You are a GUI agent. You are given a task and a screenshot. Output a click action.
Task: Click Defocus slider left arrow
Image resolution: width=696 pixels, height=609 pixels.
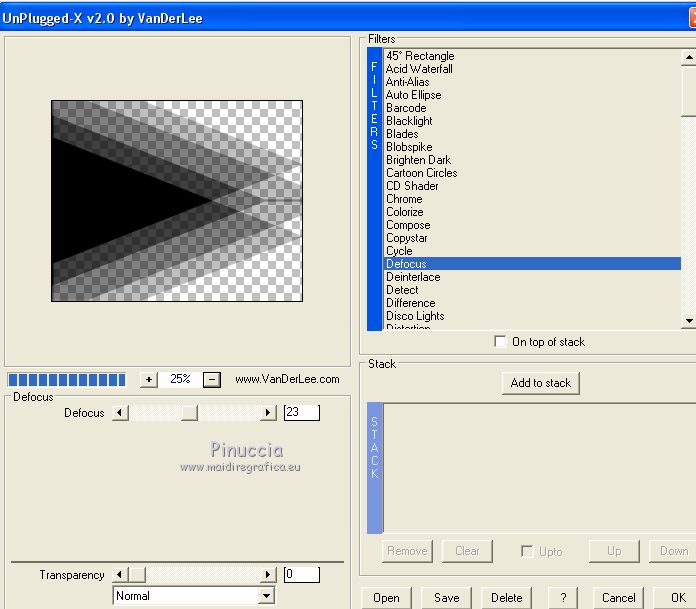coord(120,413)
